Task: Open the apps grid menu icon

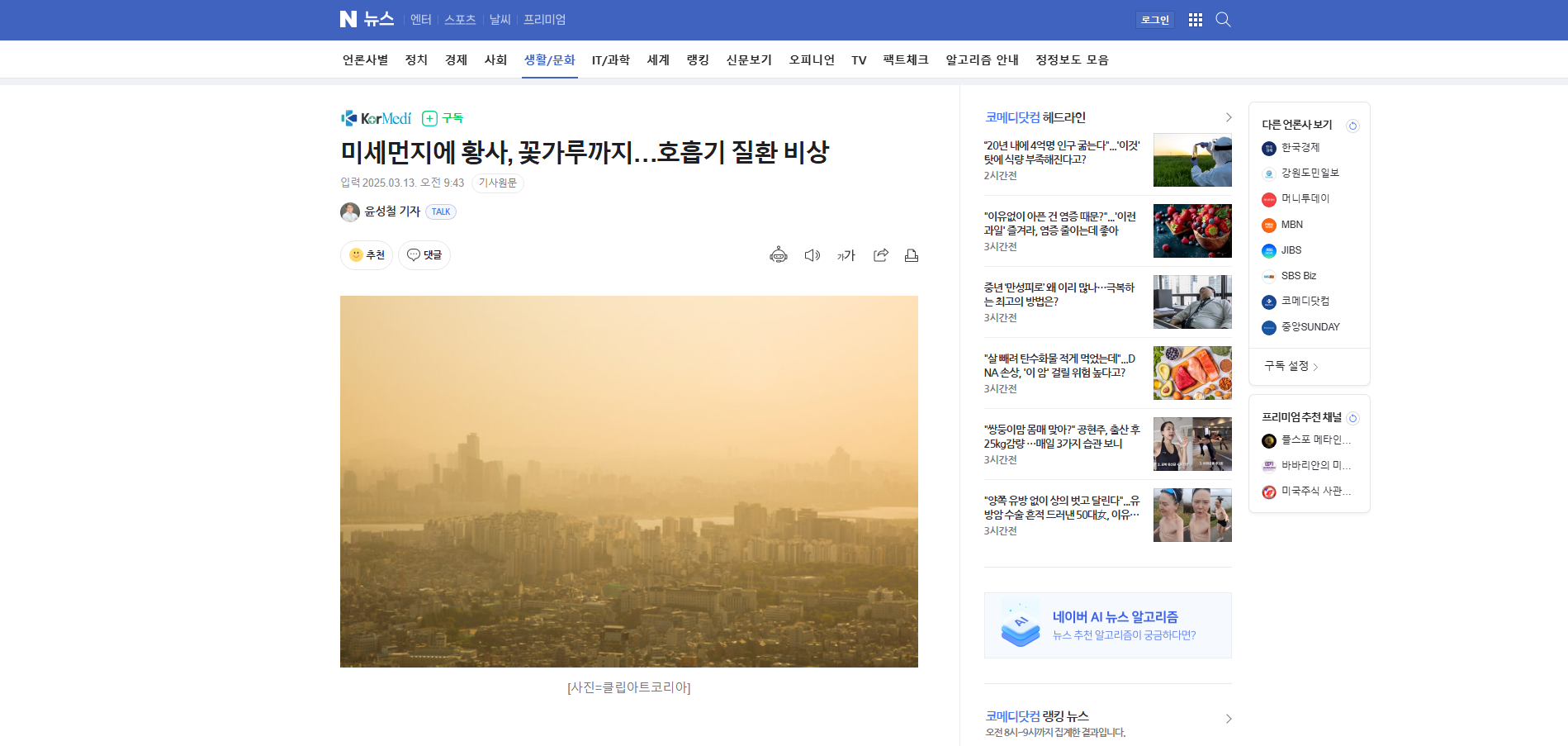Action: click(x=1195, y=20)
